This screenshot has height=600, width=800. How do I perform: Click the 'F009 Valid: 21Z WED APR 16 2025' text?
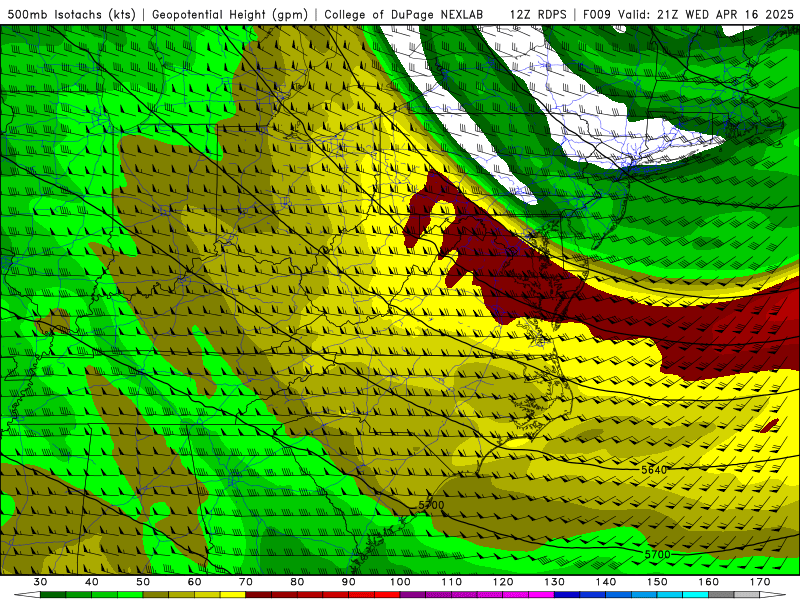click(x=688, y=15)
